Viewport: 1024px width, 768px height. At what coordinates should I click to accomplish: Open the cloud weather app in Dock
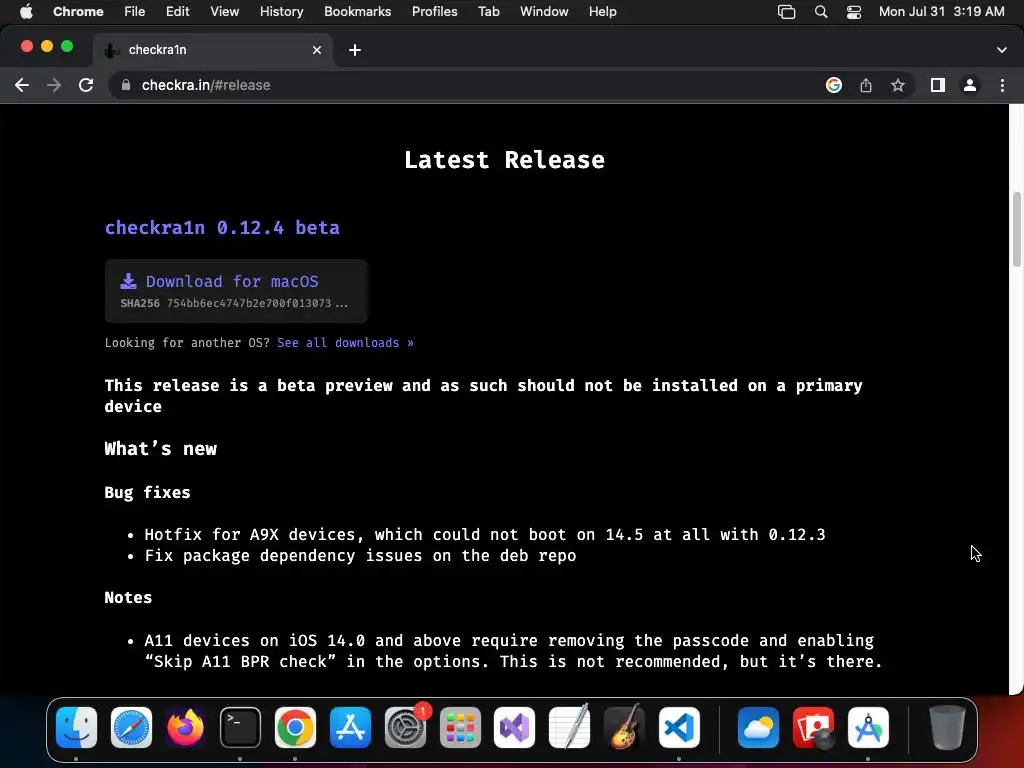click(758, 728)
